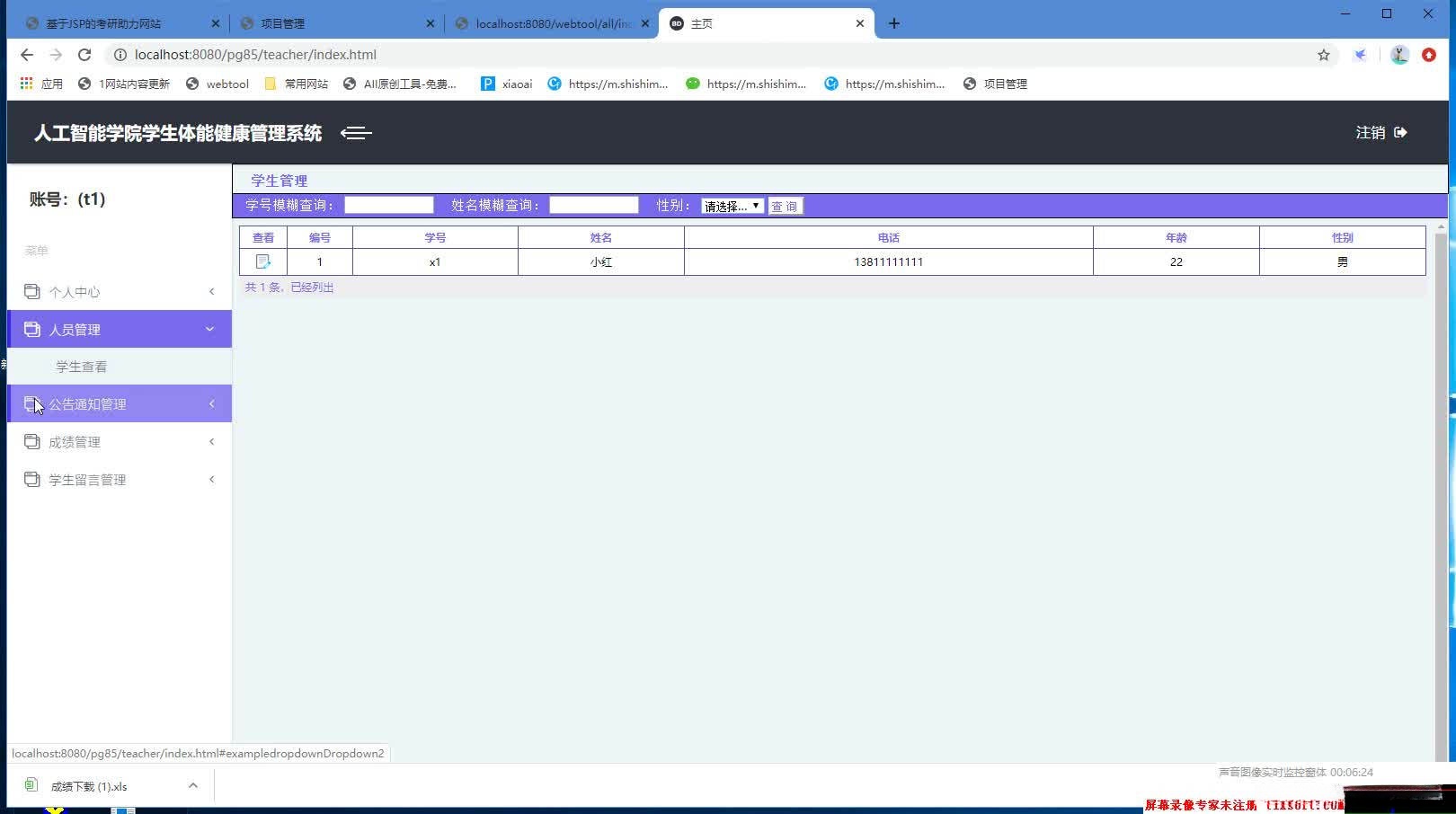Click the address bar URL

(255, 55)
